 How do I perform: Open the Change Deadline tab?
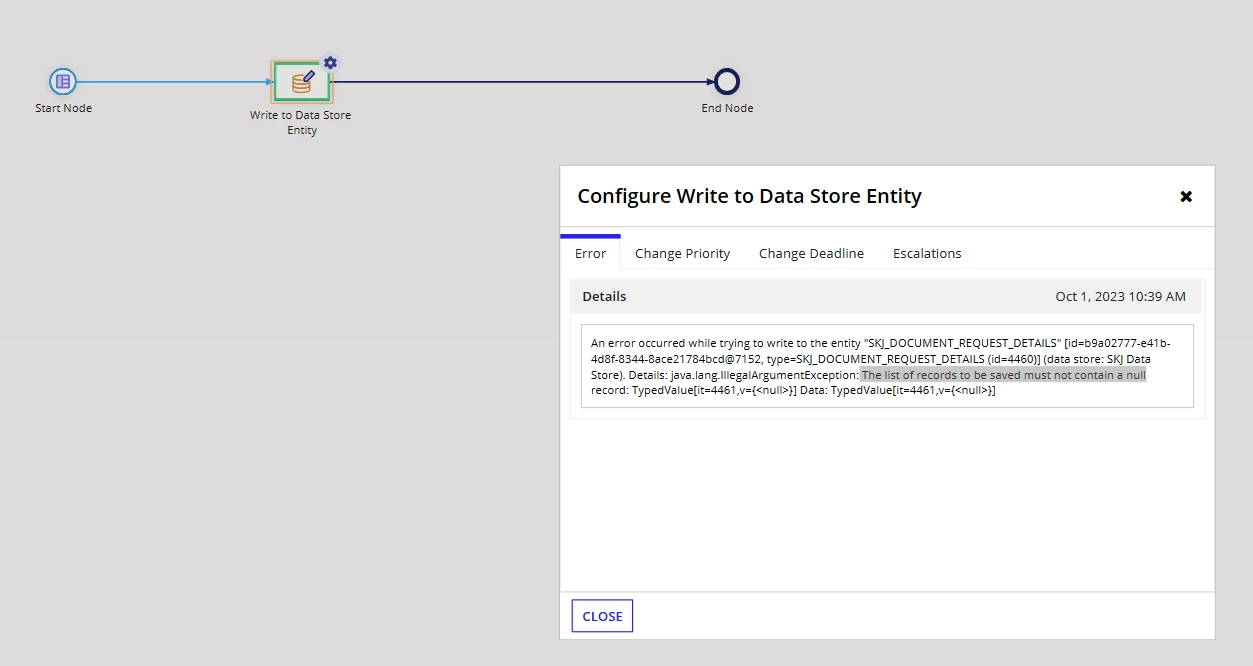811,253
